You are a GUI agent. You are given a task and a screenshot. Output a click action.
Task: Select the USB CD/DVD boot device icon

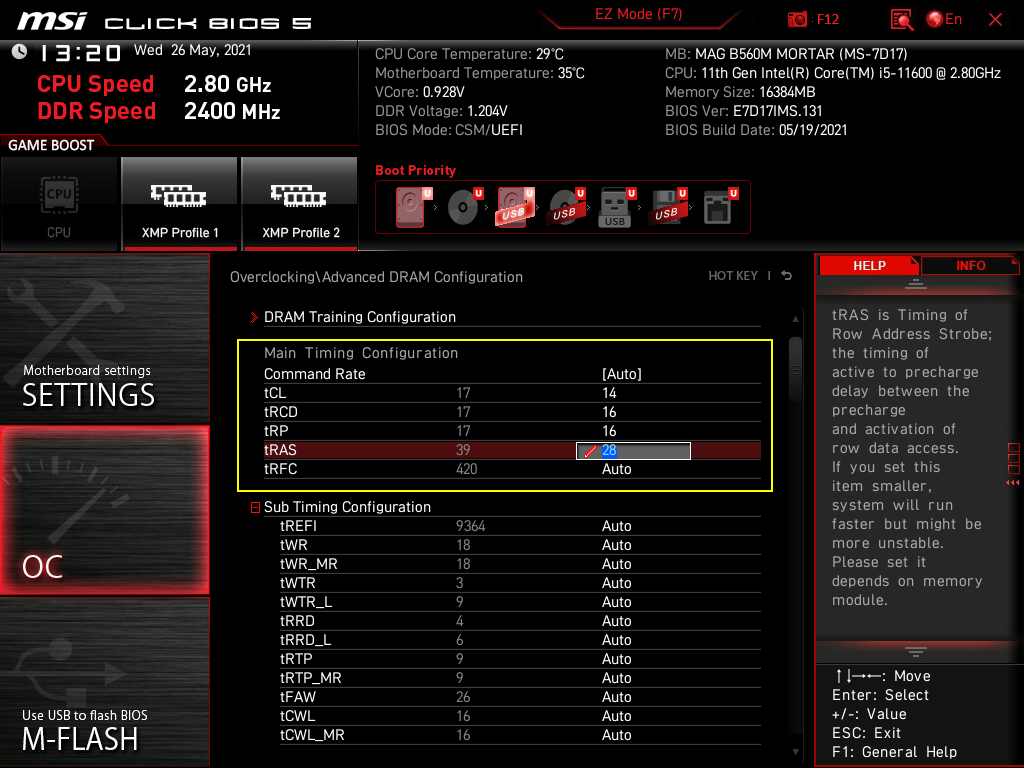[x=566, y=207]
